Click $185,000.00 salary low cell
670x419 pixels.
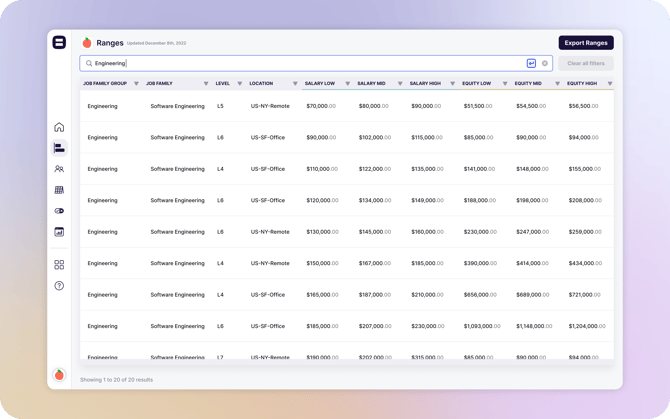(322, 326)
